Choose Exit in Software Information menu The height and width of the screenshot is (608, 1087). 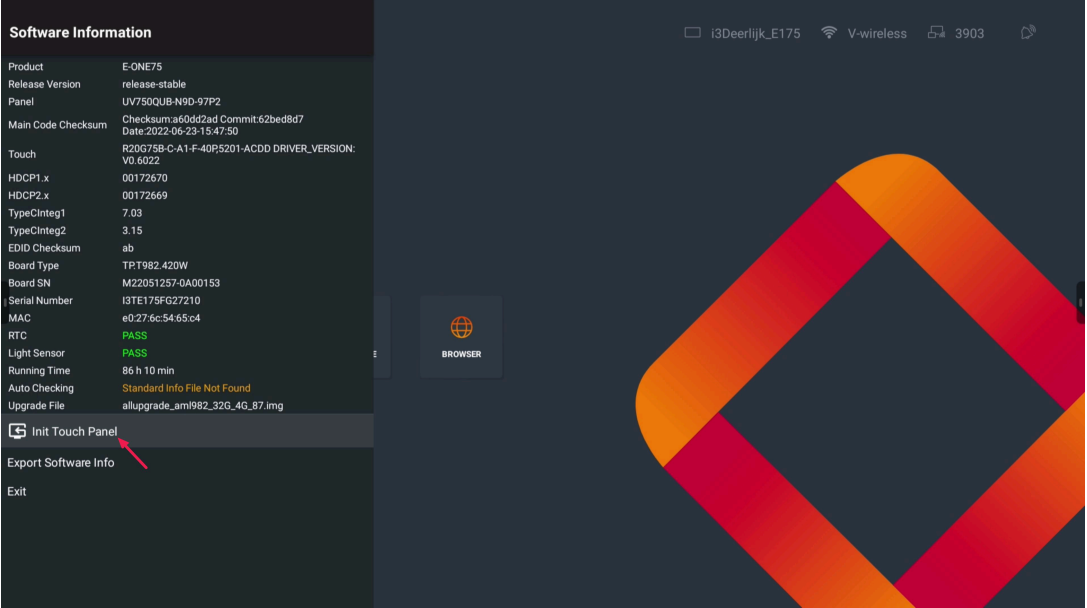(x=17, y=492)
